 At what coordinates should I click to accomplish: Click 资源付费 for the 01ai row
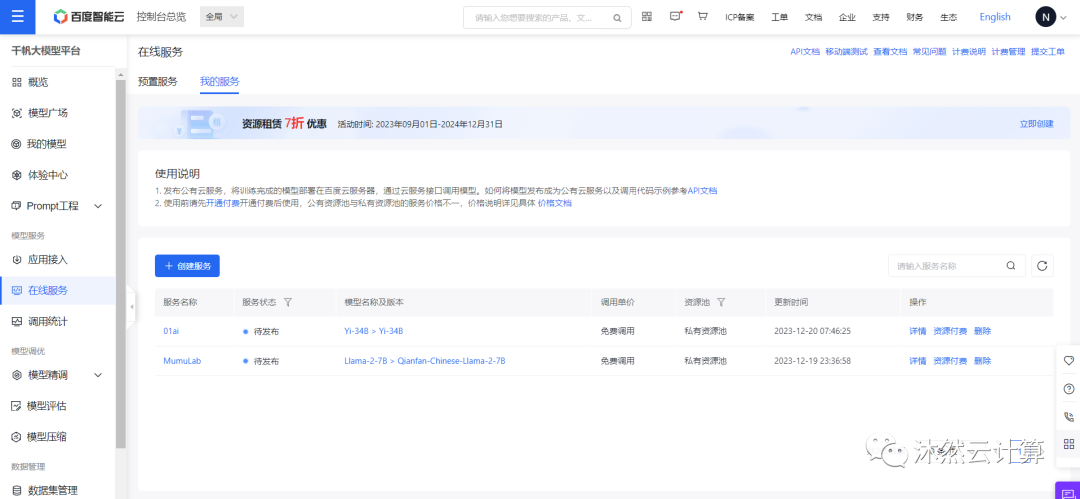click(x=950, y=331)
